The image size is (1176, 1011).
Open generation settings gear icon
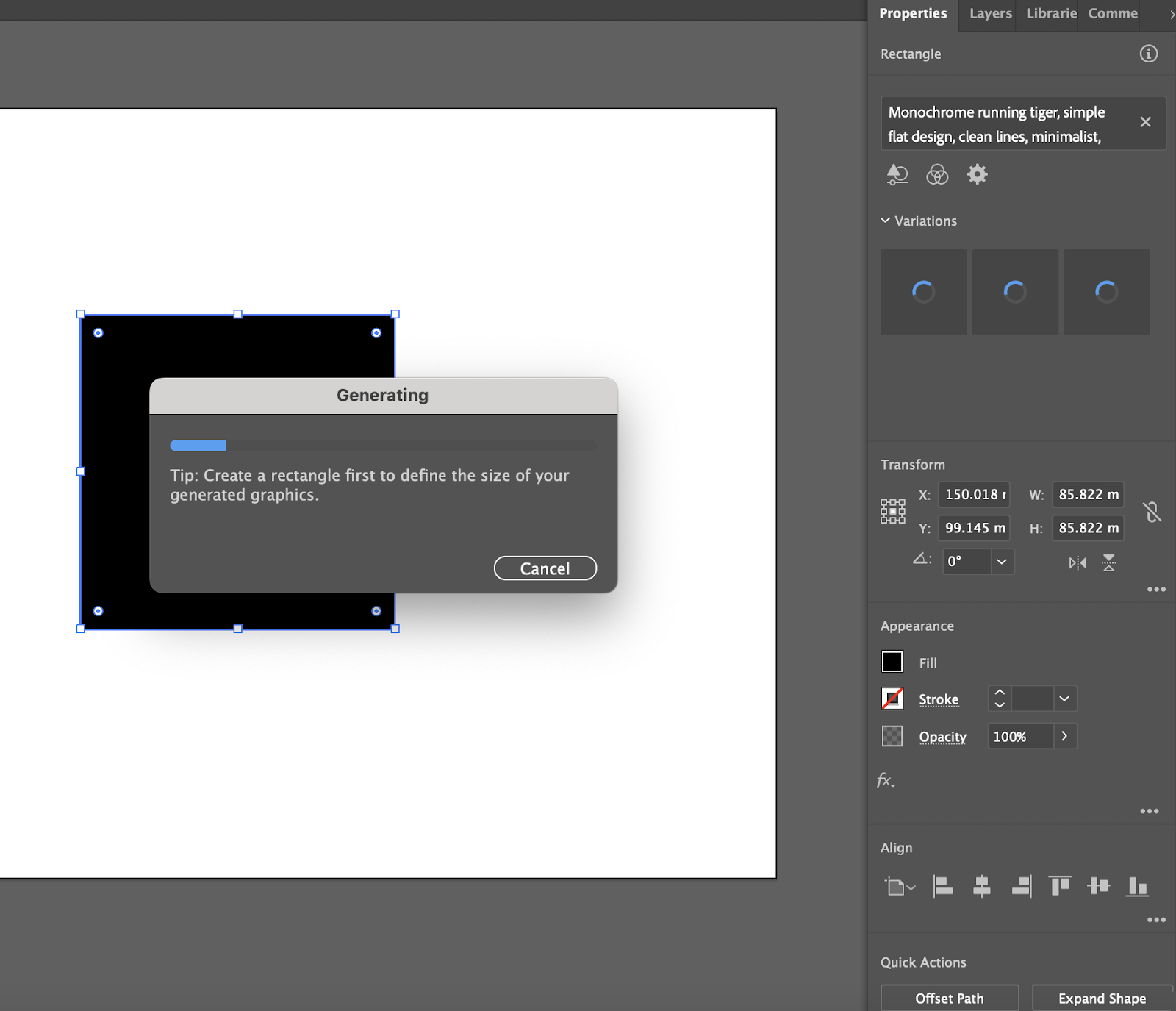tap(977, 174)
